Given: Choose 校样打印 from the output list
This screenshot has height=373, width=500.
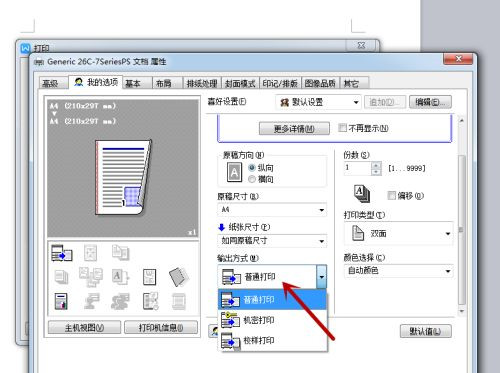Looking at the screenshot, I should point(273,341).
